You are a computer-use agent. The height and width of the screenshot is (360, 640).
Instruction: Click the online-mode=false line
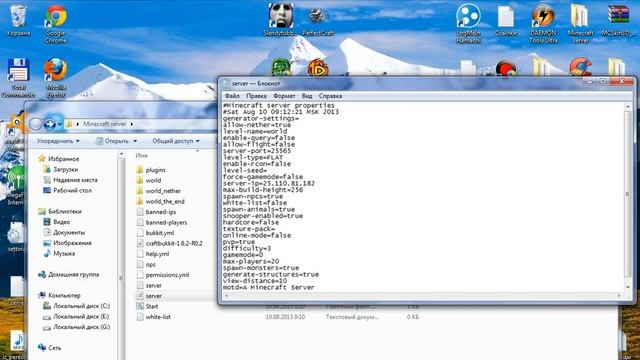tap(257, 235)
